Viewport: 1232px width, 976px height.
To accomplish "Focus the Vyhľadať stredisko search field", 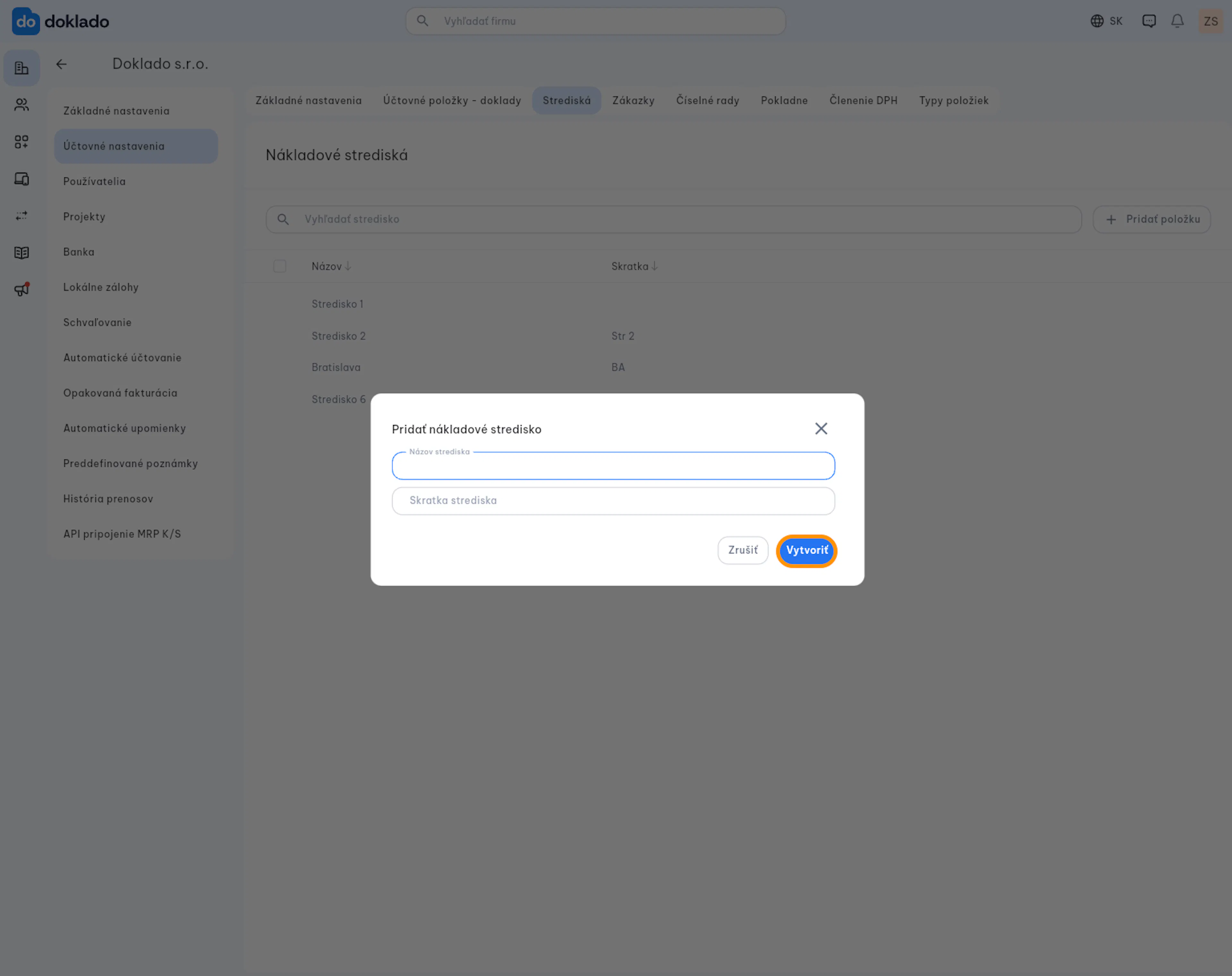I will pos(674,219).
